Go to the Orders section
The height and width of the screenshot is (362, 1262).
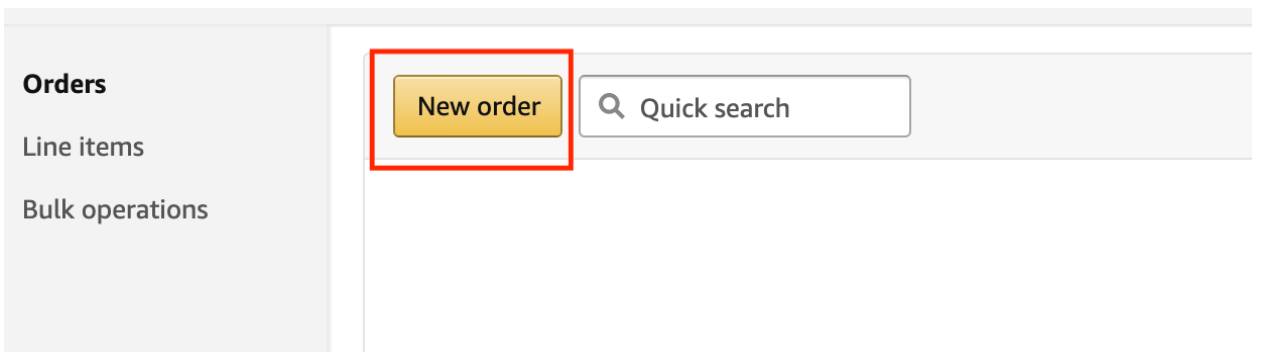pyautogui.click(x=64, y=84)
